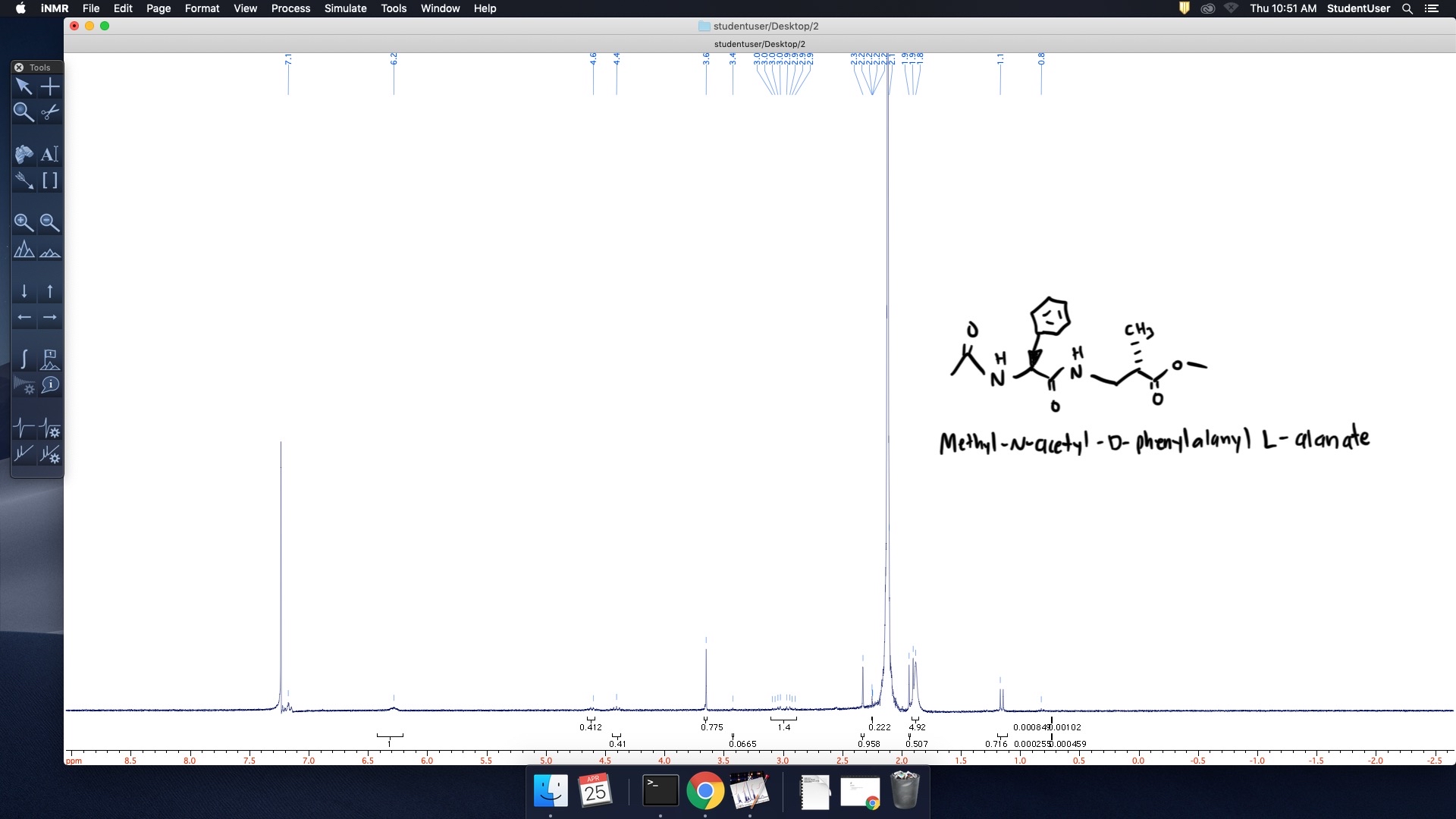This screenshot has height=819, width=1456.
Task: Expand the Window menu
Action: click(440, 8)
